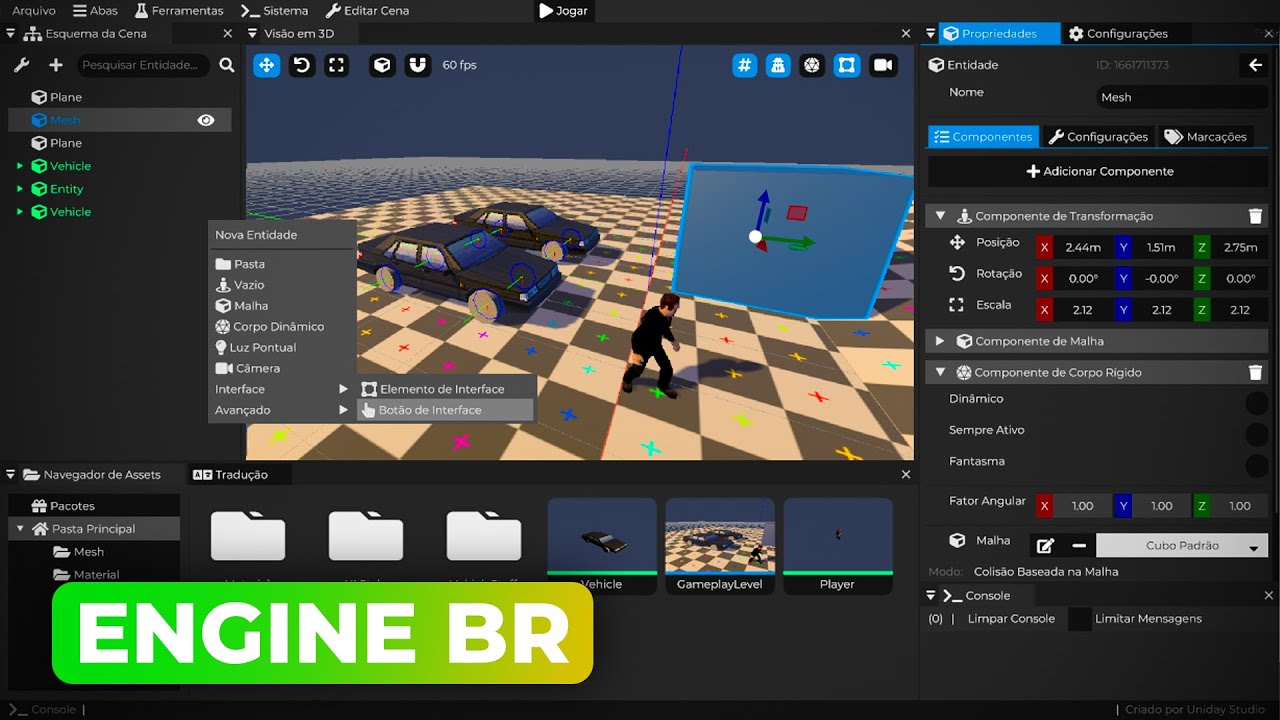The width and height of the screenshot is (1280, 720).
Task: Choose Câmera in context menu
Action: click(x=282, y=368)
